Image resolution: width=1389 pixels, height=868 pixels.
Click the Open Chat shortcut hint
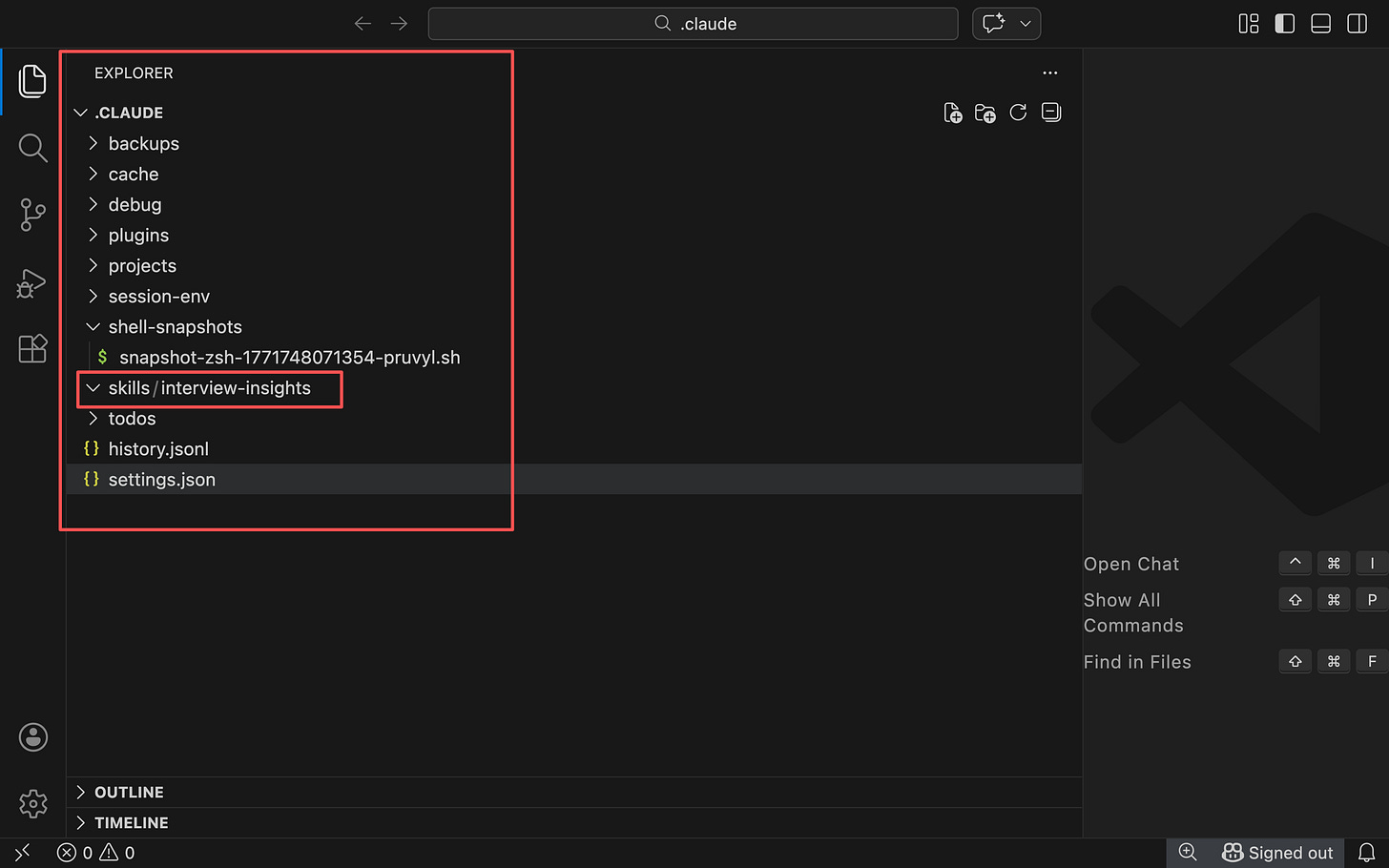click(x=1131, y=564)
